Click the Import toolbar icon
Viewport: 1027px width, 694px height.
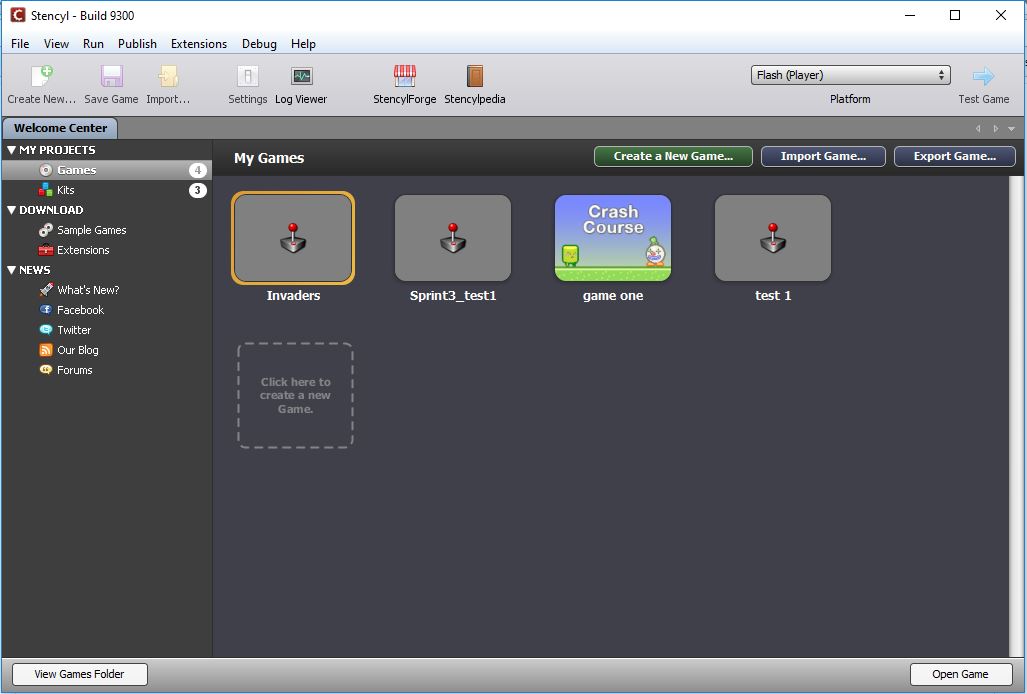tap(168, 76)
